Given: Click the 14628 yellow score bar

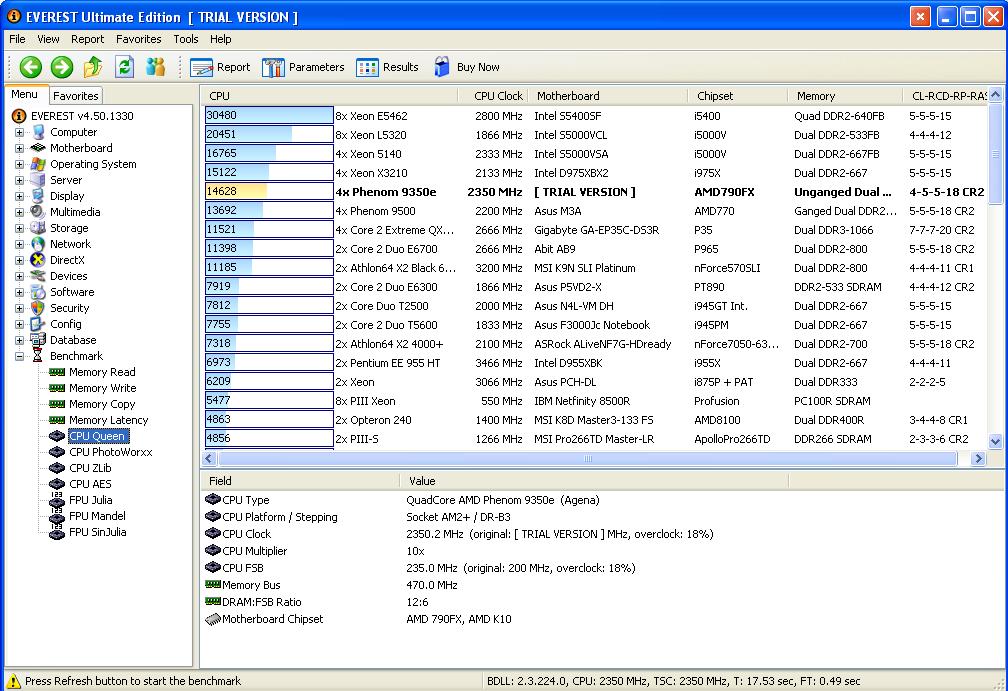Looking at the screenshot, I should [269, 192].
